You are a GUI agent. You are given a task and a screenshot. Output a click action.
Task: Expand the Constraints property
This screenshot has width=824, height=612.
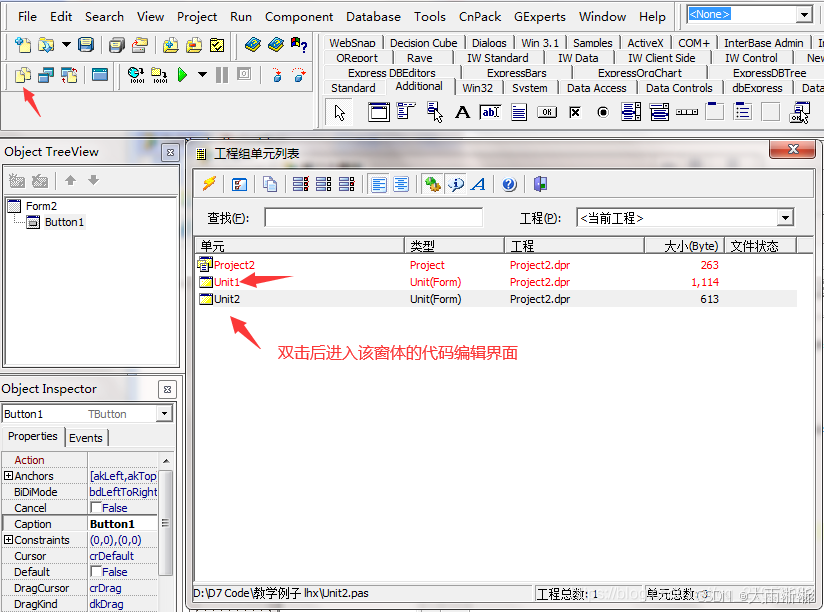(8, 540)
